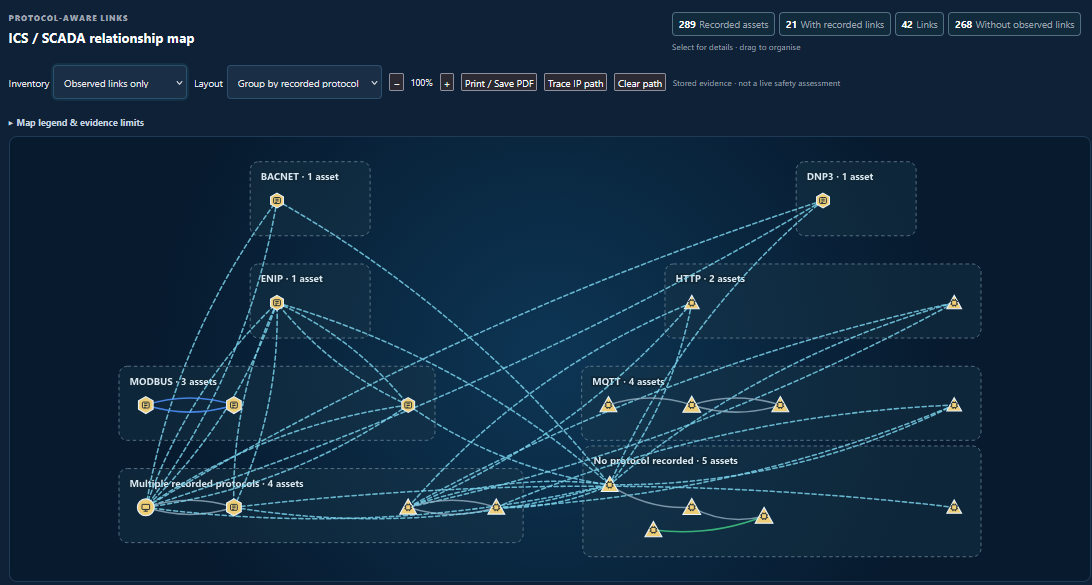Image resolution: width=1092 pixels, height=585 pixels.
Task: Select the green-linked right node in No protocol recorded
Action: click(x=764, y=516)
